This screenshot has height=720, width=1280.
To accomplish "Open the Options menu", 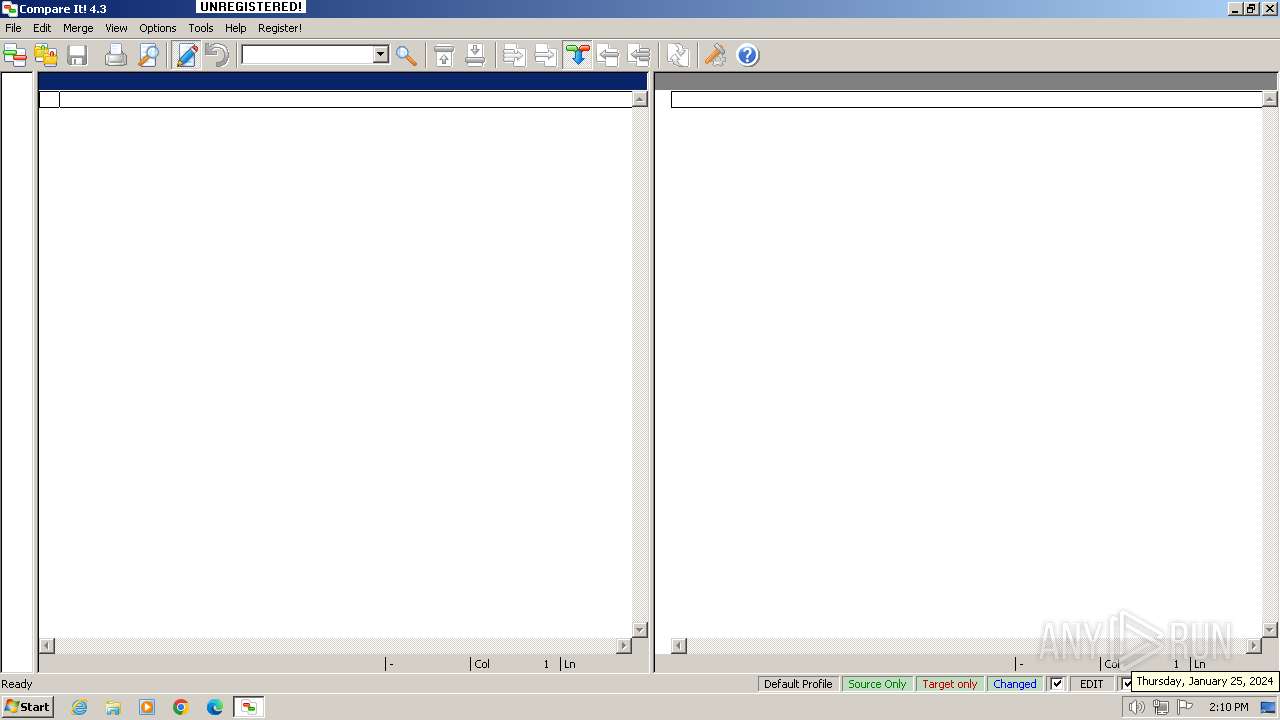I will [x=158, y=28].
